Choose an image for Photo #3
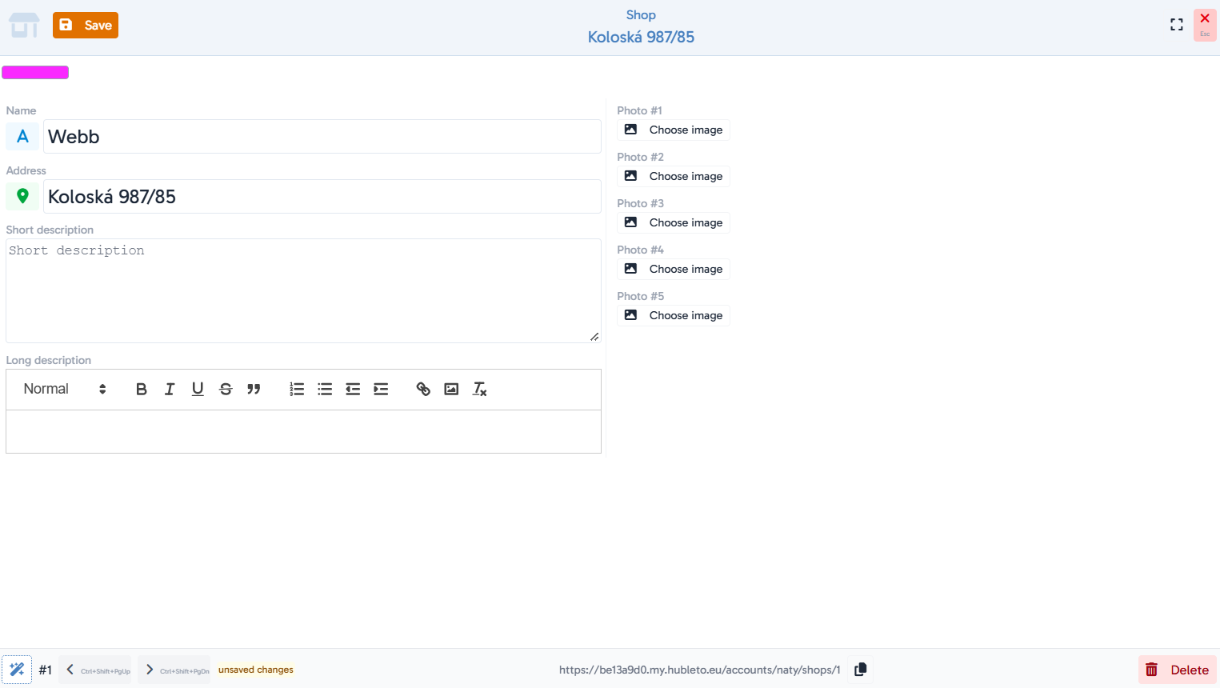This screenshot has height=688, width=1220. click(x=674, y=223)
